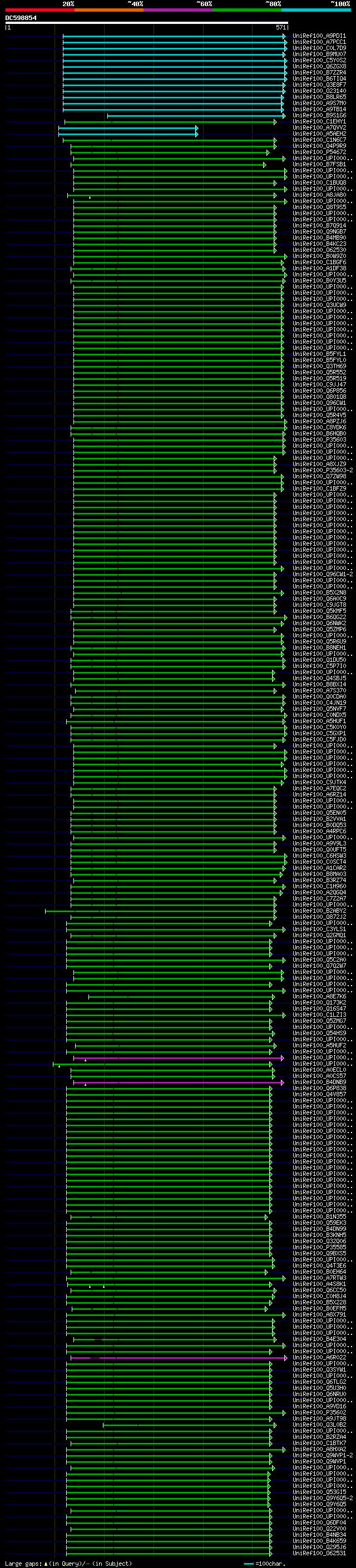Select hit UniRef100_C5FJD0
The image size is (356, 1568).
click(319, 740)
